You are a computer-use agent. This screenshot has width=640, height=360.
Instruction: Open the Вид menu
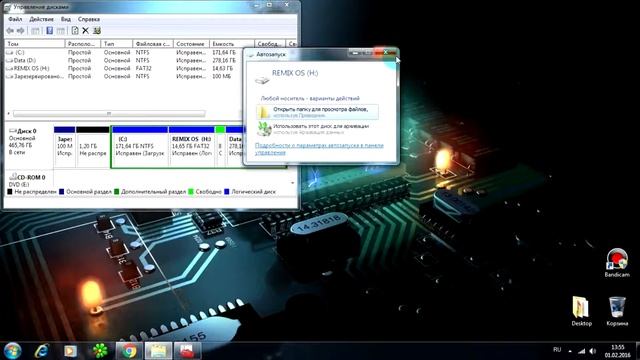(x=66, y=19)
